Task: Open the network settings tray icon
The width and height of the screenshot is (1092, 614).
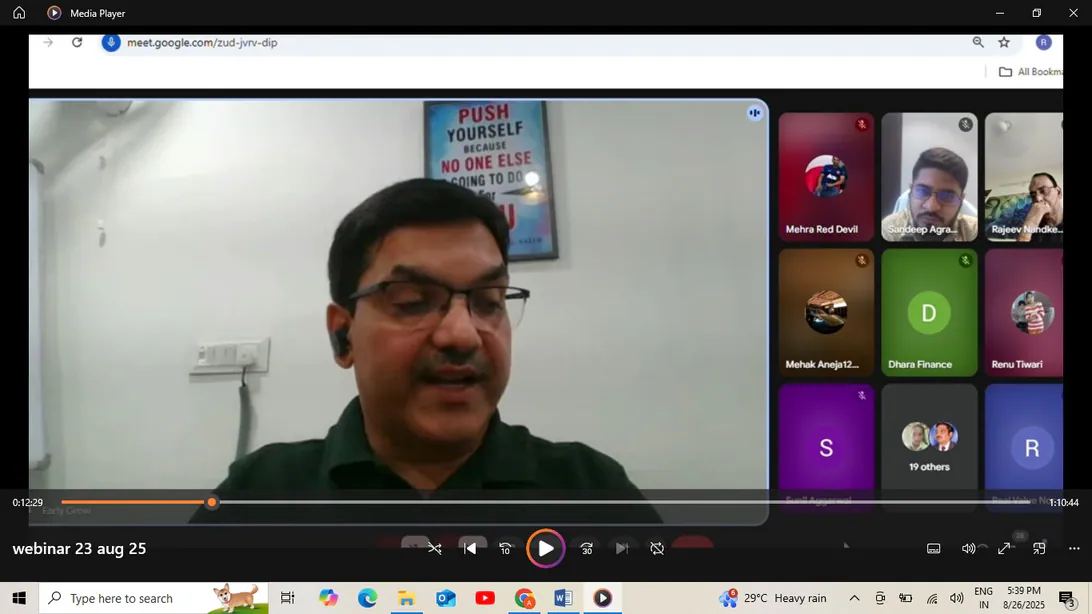Action: pos(932,598)
